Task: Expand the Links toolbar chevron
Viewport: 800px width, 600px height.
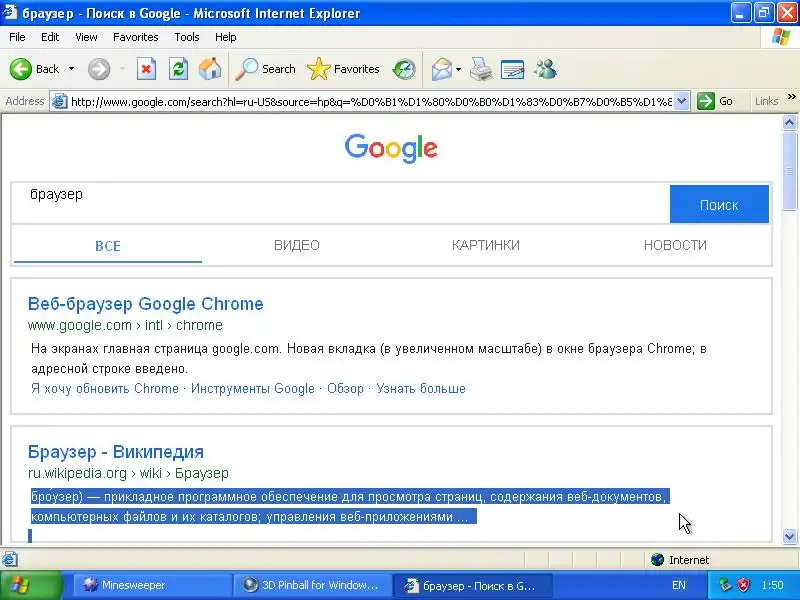Action: click(x=791, y=97)
